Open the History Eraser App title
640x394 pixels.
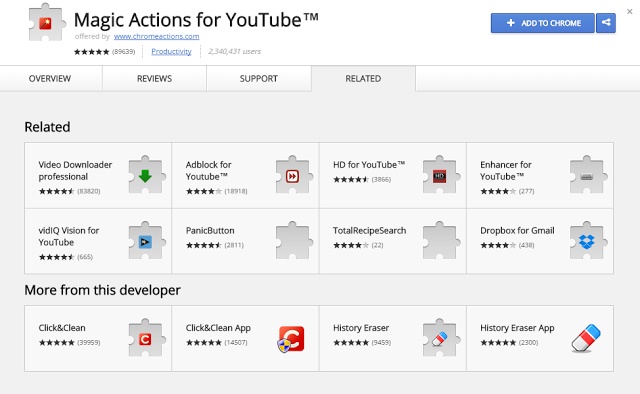tap(517, 328)
